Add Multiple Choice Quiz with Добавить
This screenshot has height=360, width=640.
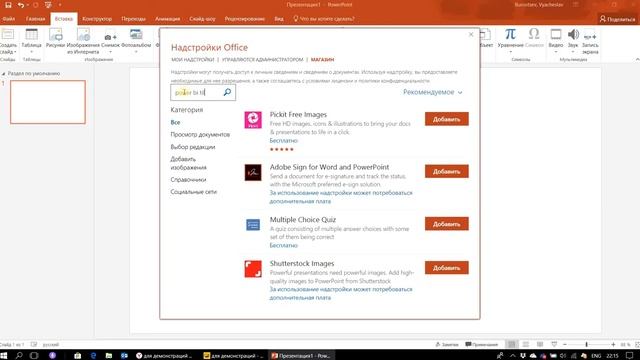tap(447, 224)
